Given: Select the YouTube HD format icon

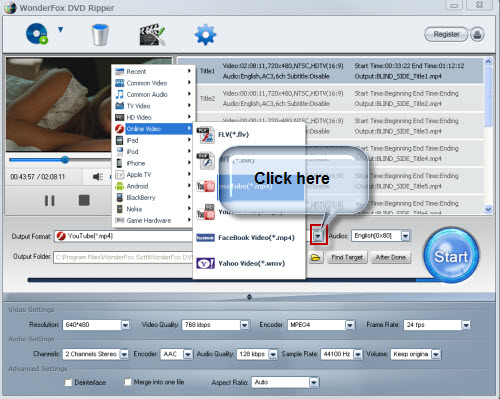Looking at the screenshot, I should [206, 212].
